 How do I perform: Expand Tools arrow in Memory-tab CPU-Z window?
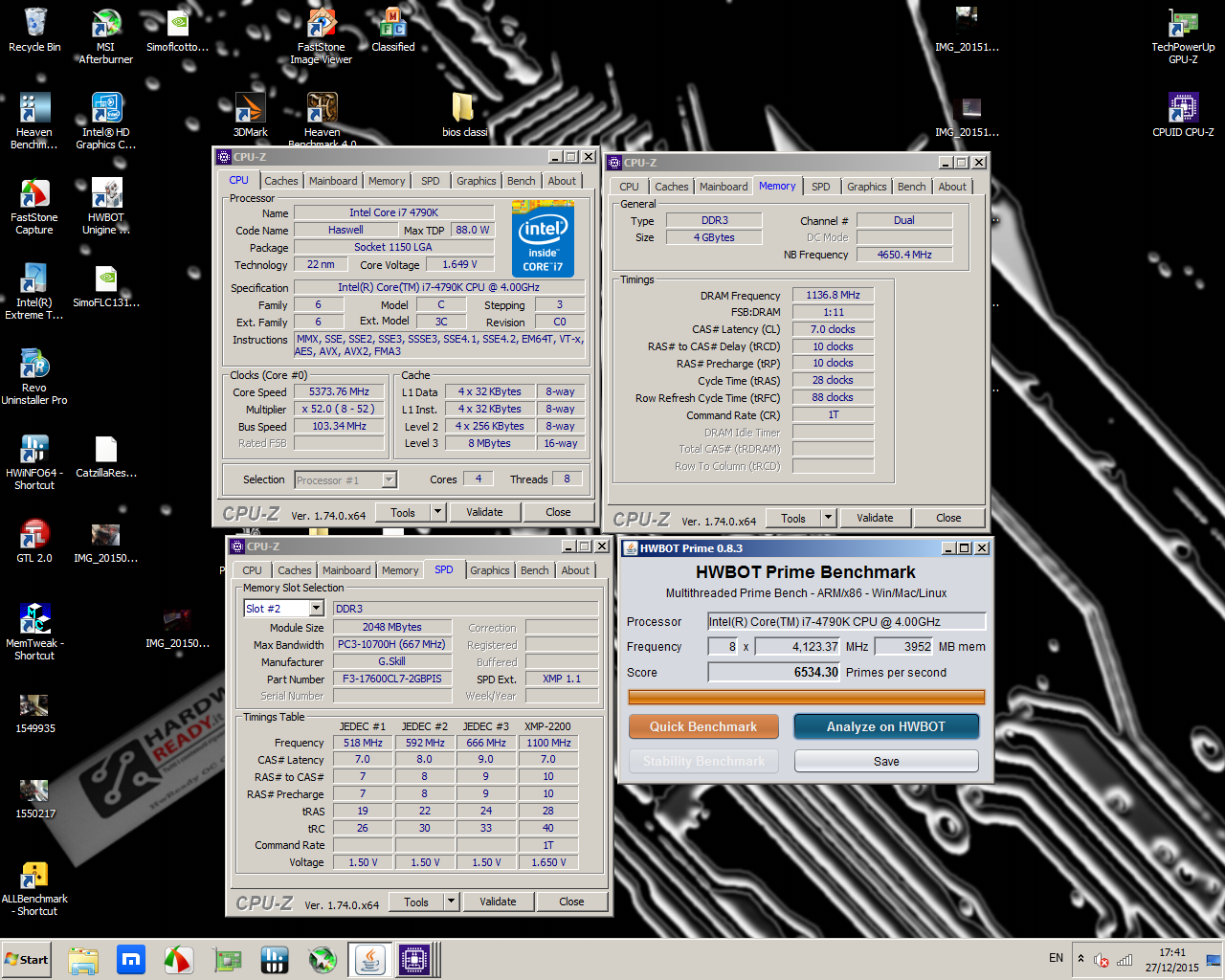tap(828, 518)
